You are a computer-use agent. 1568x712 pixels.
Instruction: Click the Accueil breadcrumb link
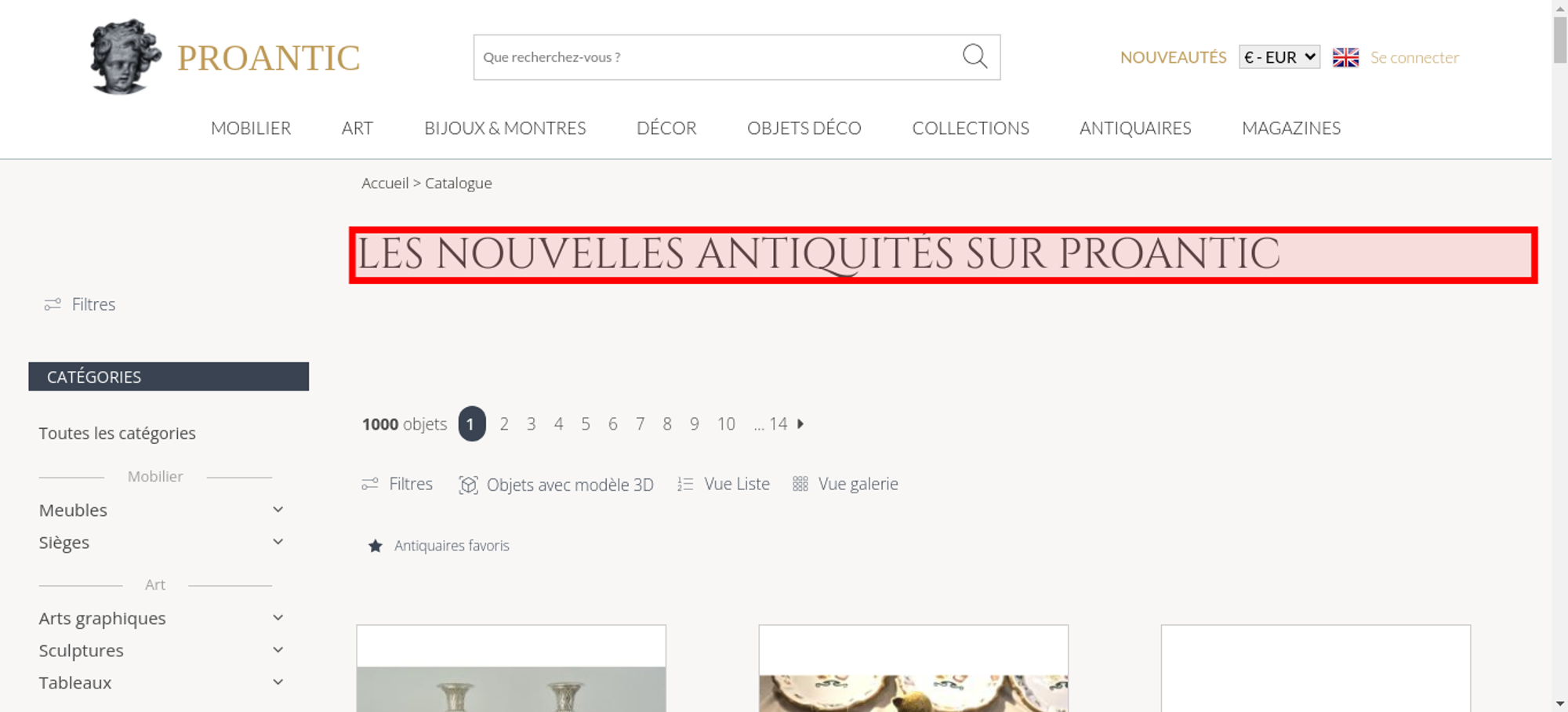pyautogui.click(x=385, y=183)
